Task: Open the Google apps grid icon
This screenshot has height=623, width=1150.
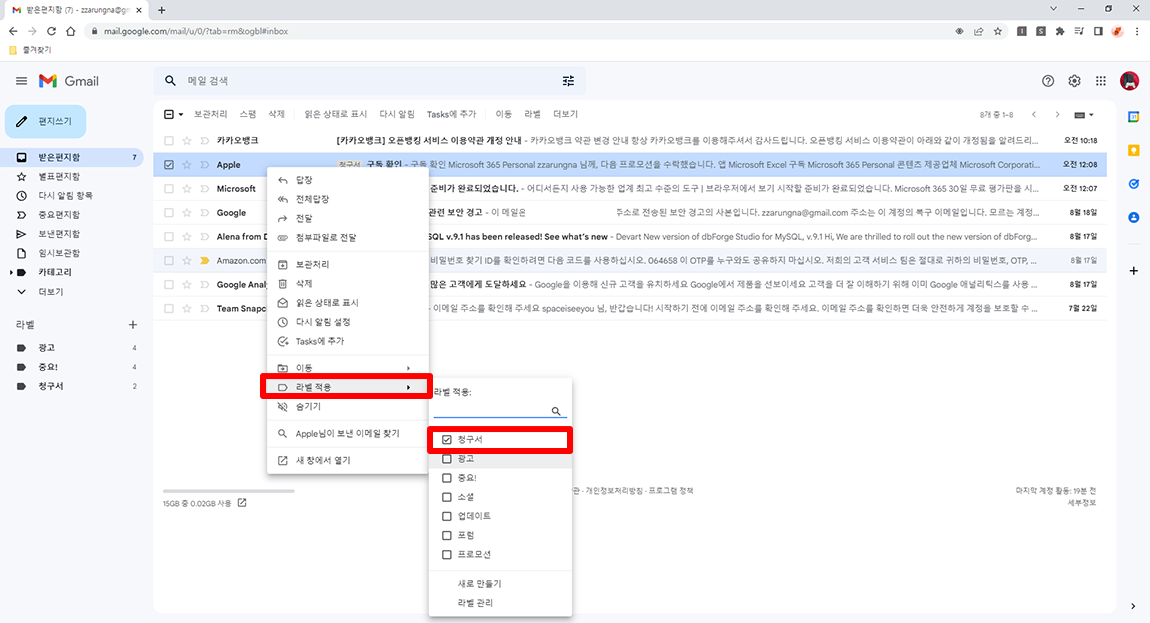Action: pyautogui.click(x=1101, y=81)
